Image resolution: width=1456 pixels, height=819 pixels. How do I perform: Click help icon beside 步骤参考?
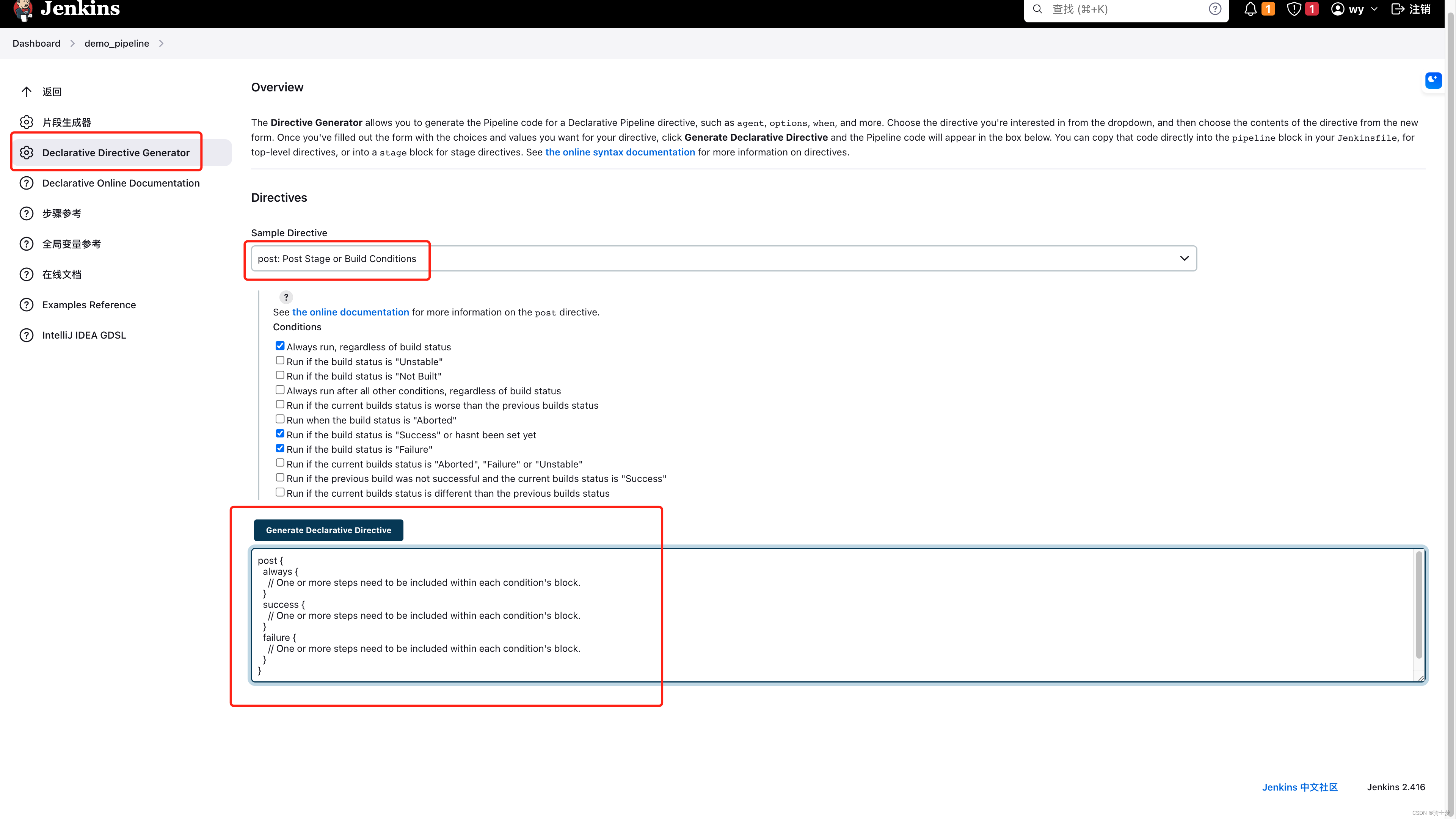[27, 213]
